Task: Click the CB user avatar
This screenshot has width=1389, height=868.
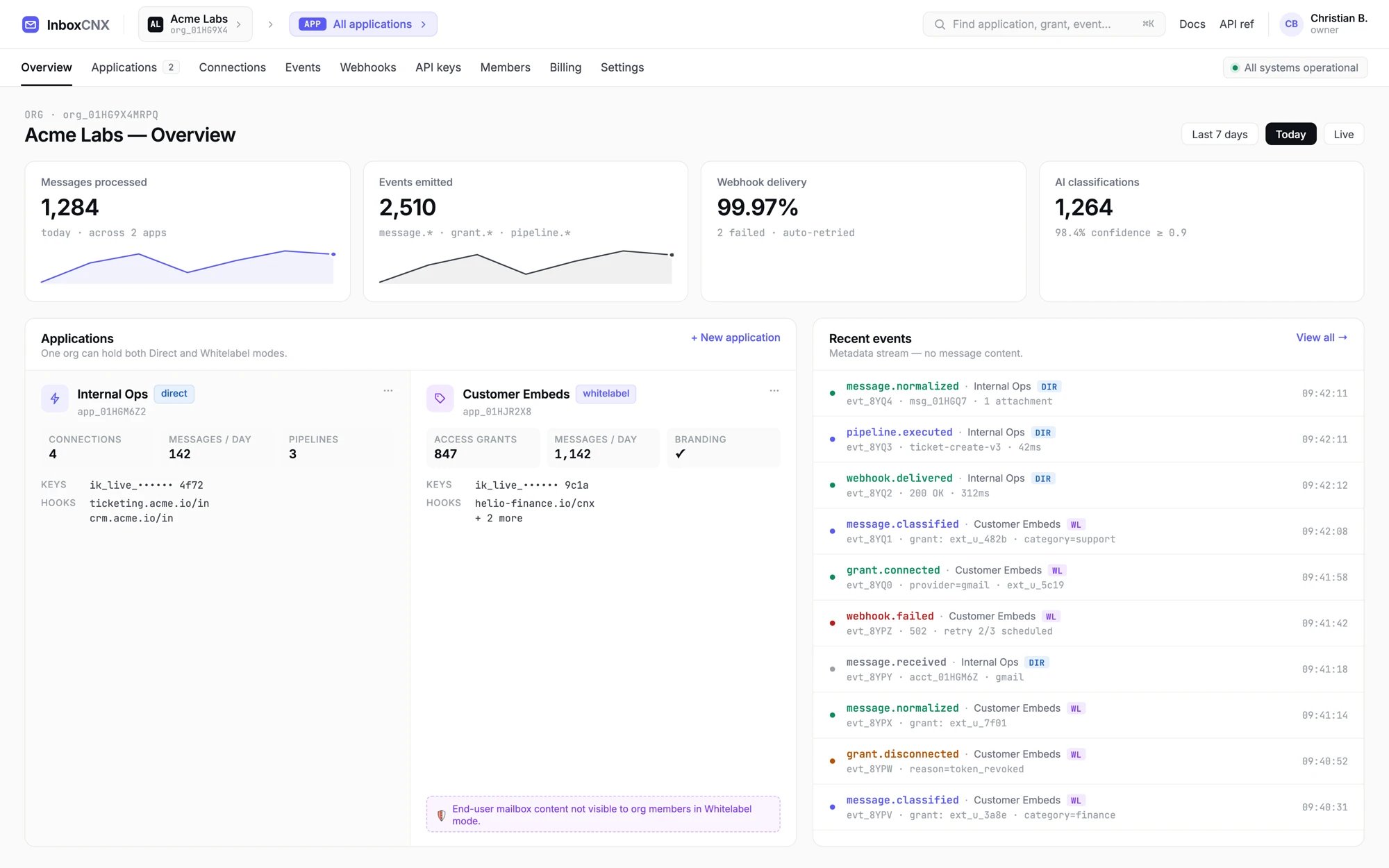Action: click(x=1291, y=24)
